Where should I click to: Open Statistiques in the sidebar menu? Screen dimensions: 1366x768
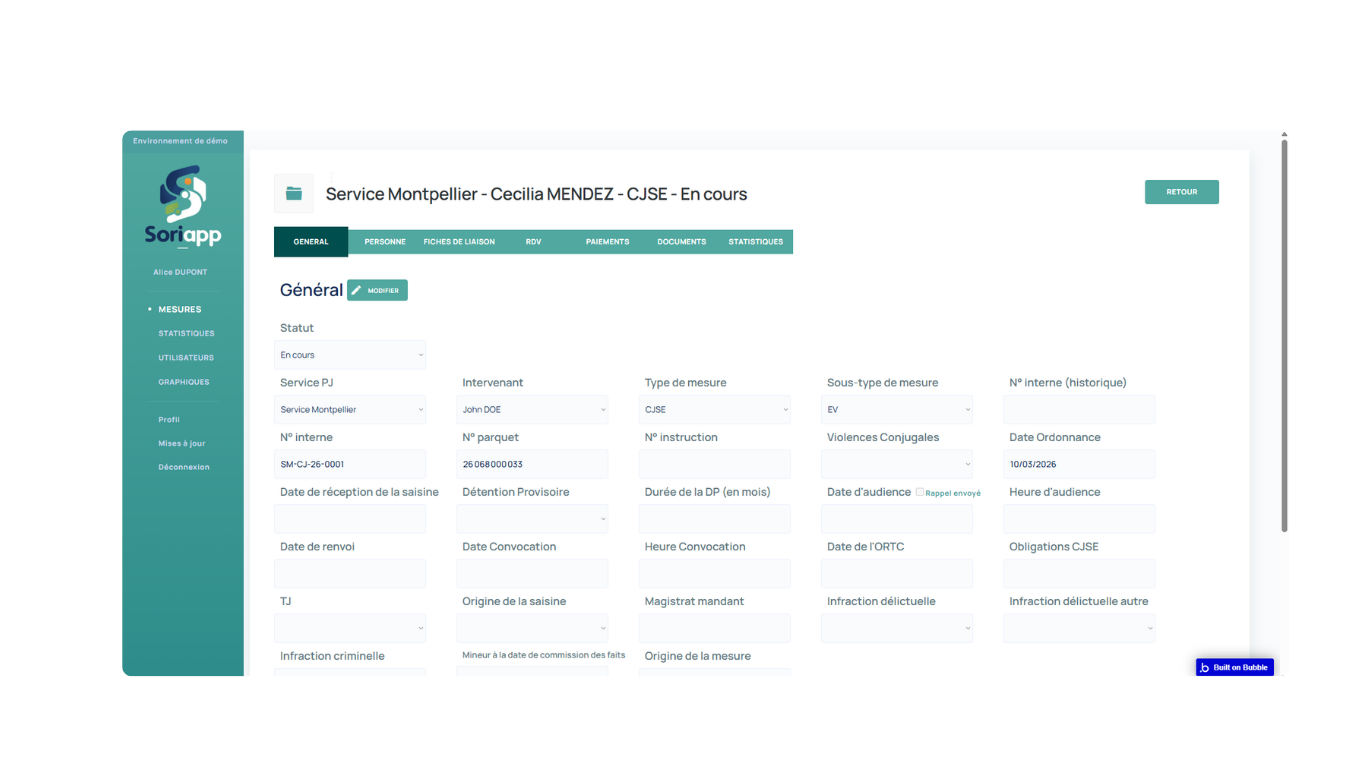click(186, 333)
